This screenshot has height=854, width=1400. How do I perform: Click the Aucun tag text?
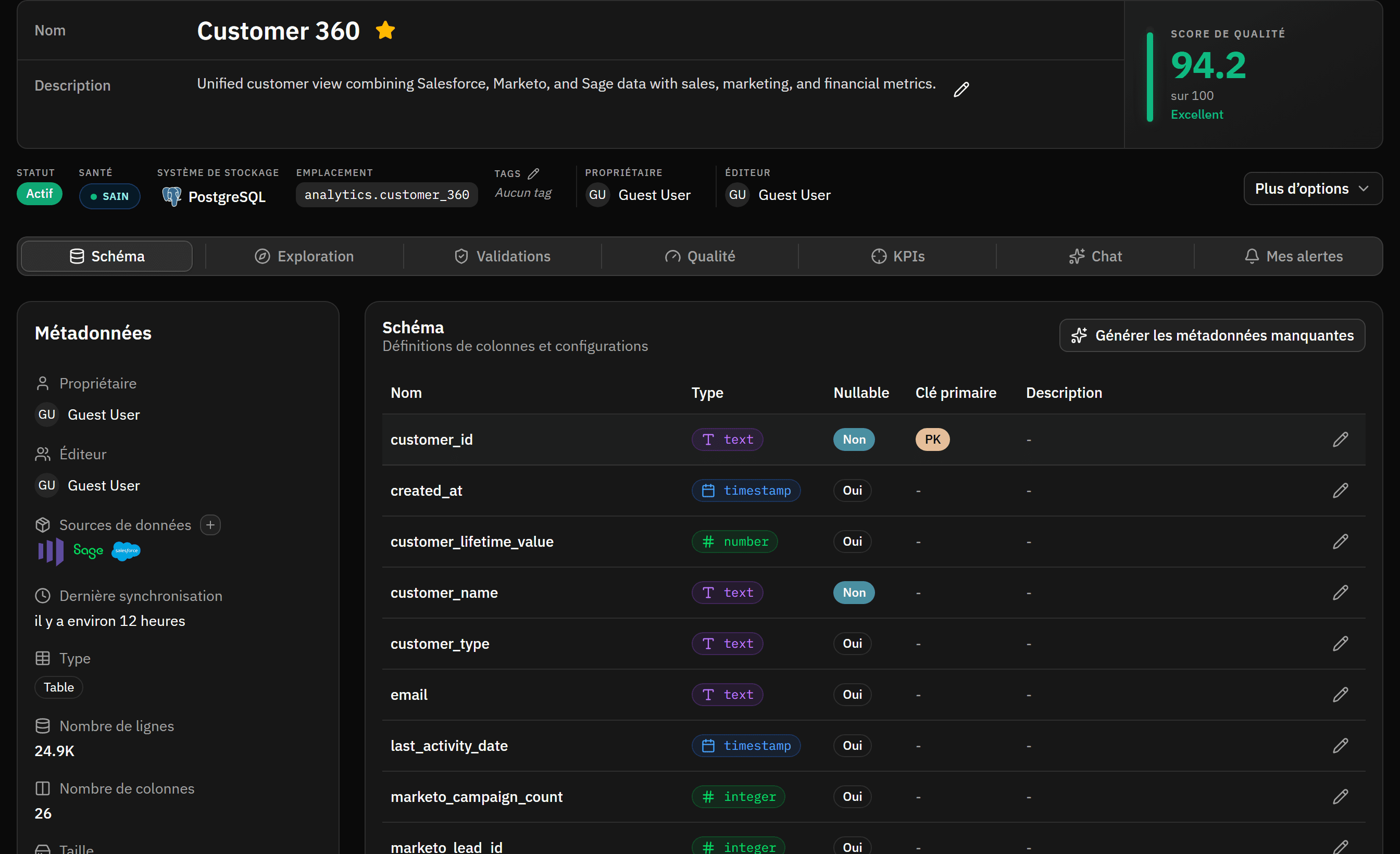pos(523,193)
